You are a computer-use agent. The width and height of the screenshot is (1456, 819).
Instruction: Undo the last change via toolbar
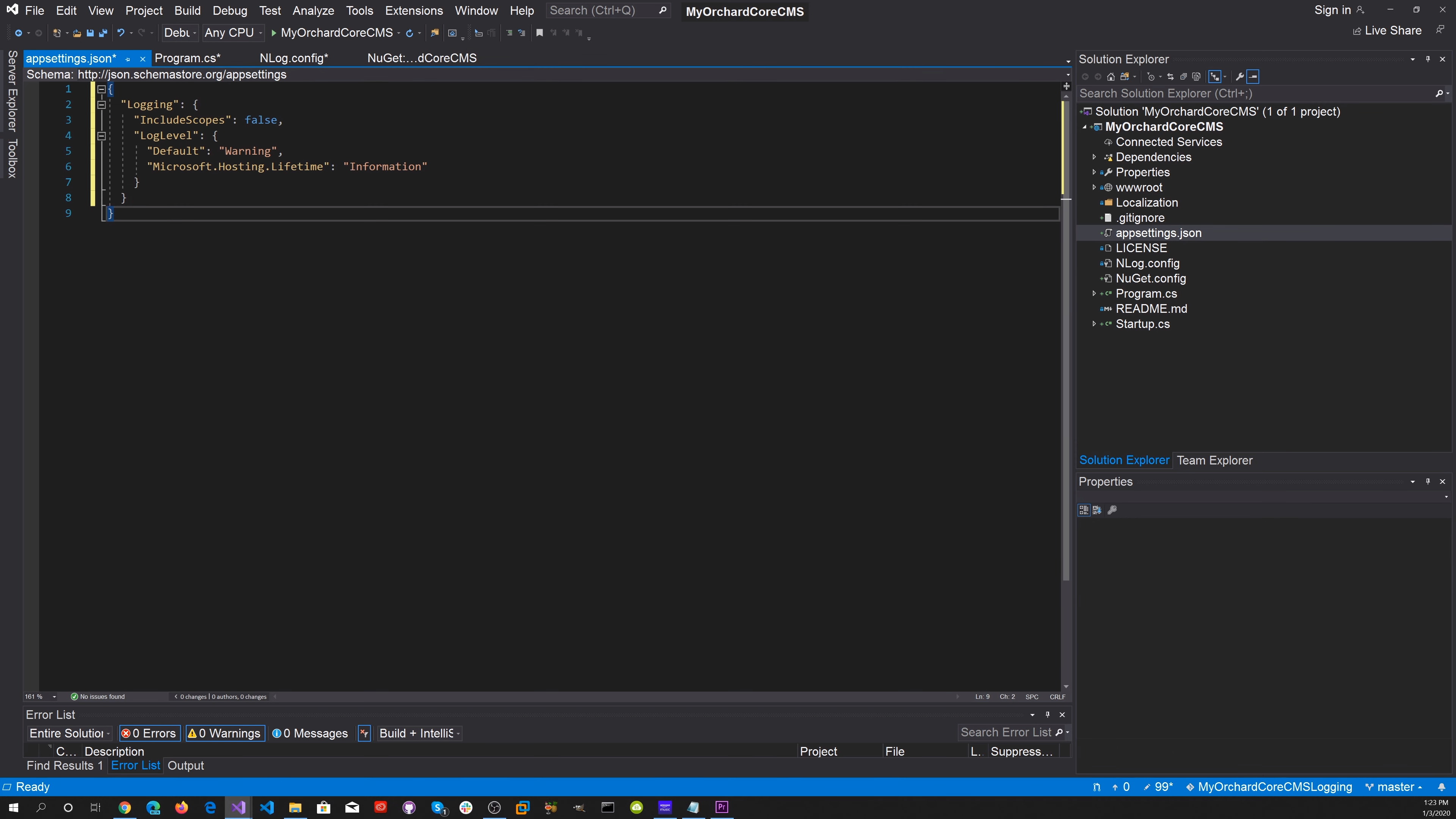pos(121,33)
